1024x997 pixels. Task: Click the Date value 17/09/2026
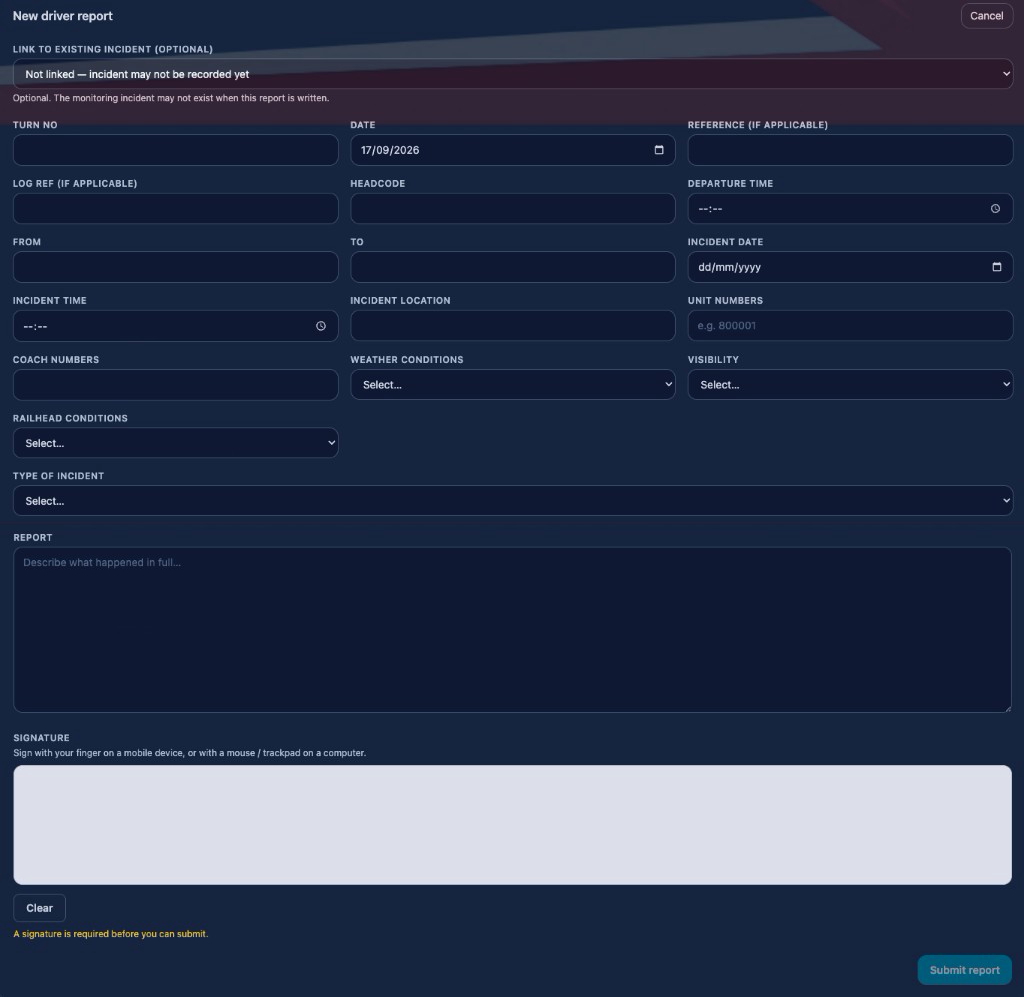(390, 150)
